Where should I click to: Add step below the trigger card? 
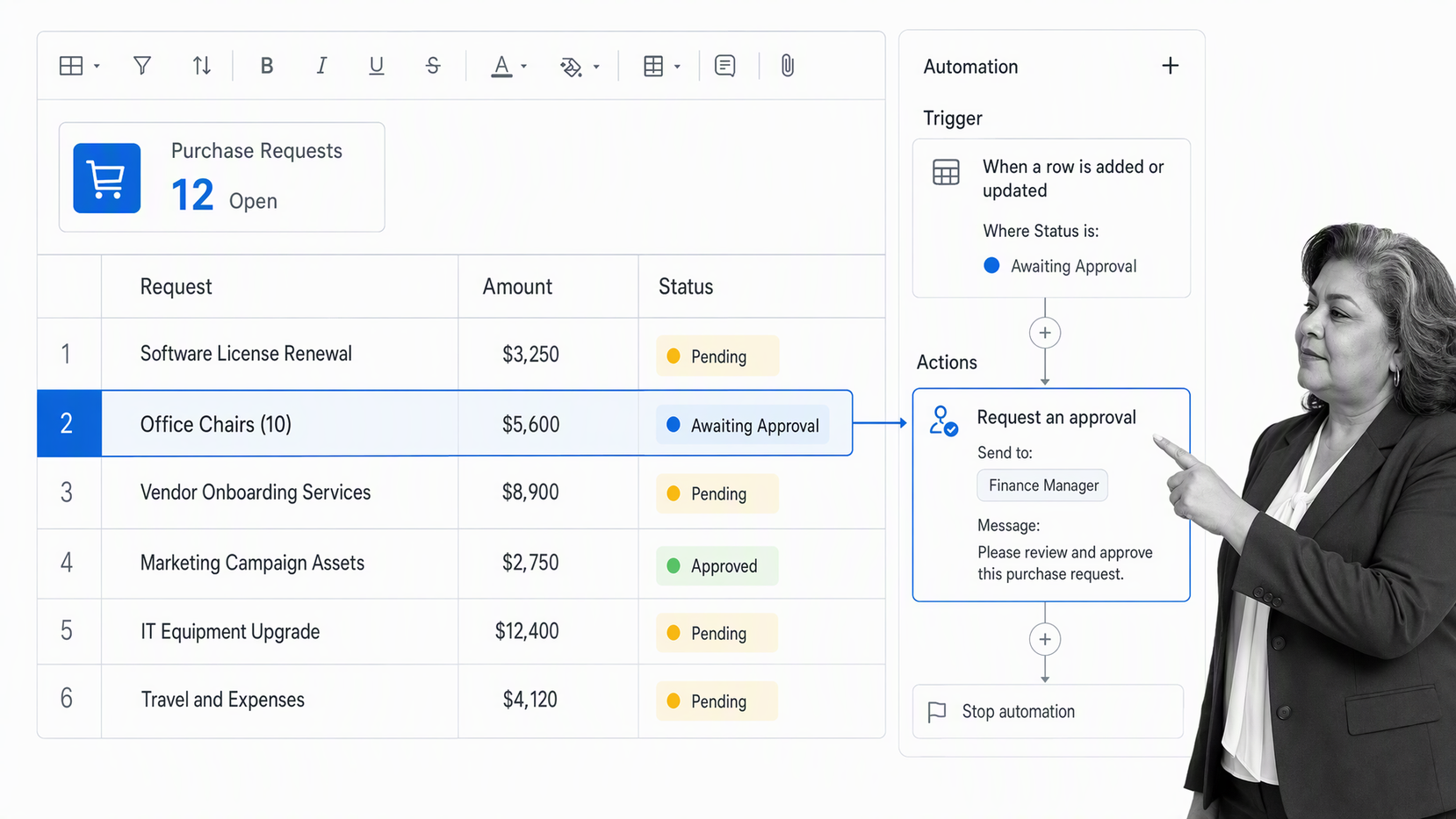click(x=1045, y=333)
